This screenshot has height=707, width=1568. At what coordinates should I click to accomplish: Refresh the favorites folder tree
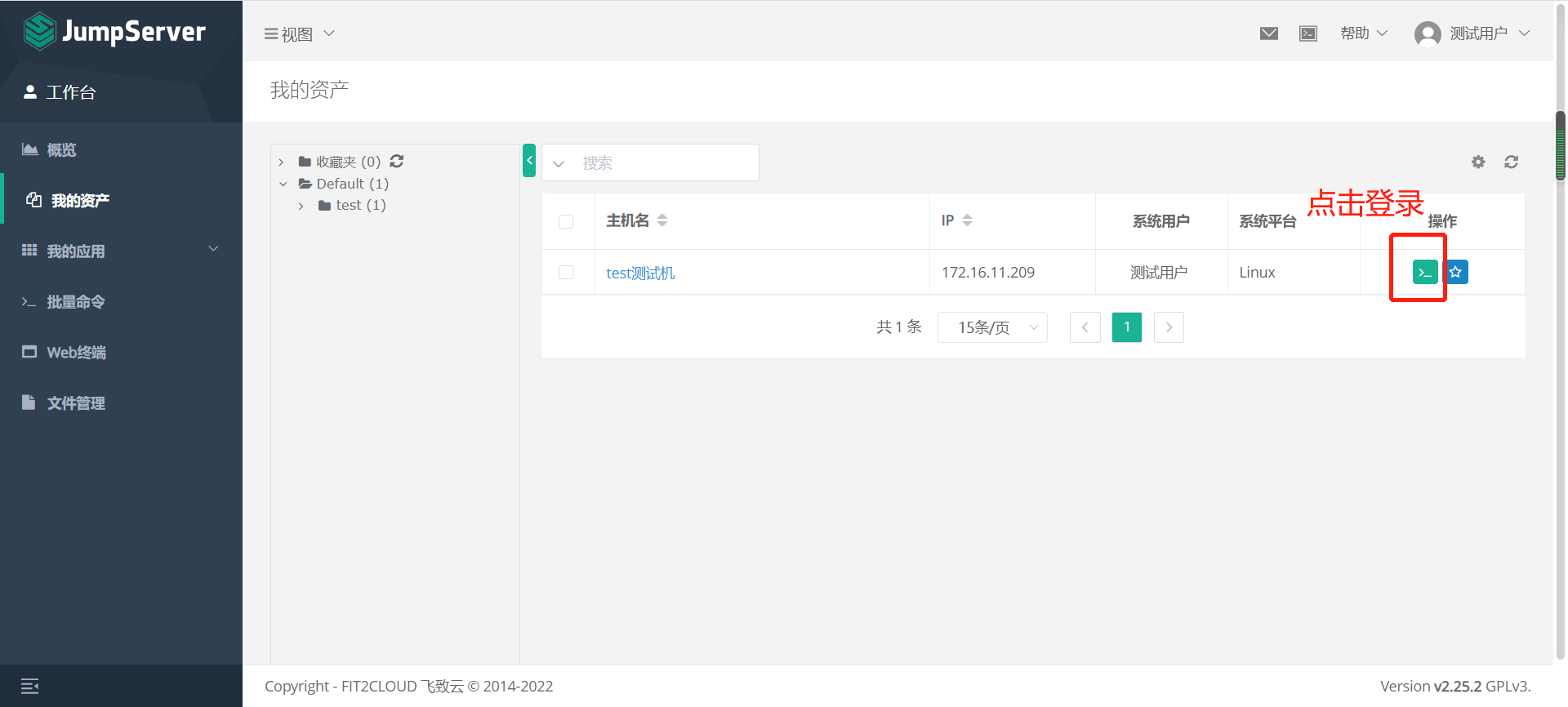[397, 162]
